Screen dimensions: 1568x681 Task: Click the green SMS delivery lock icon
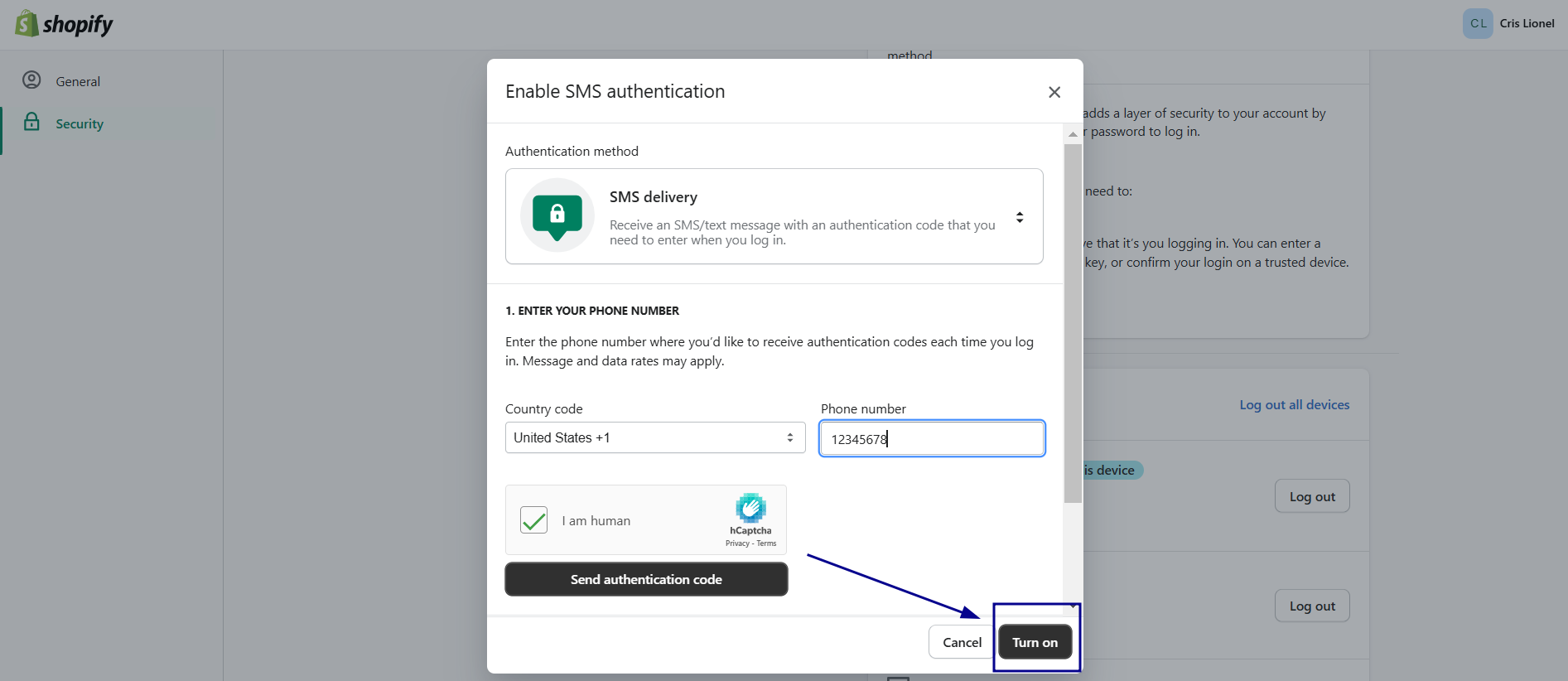point(557,215)
